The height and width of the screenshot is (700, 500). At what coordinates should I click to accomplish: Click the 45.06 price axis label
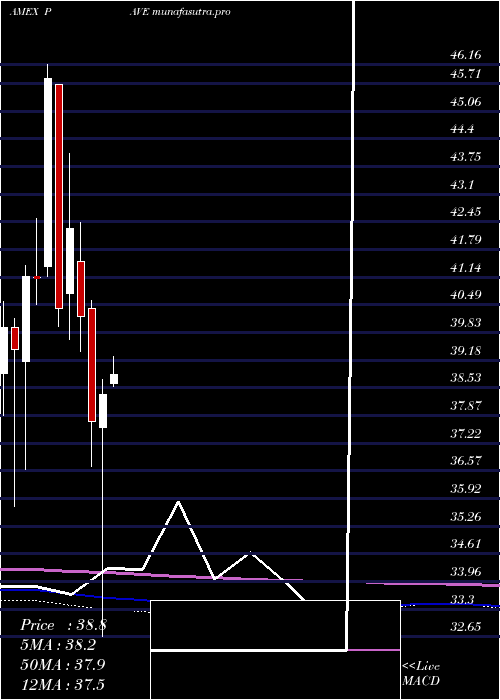(466, 102)
